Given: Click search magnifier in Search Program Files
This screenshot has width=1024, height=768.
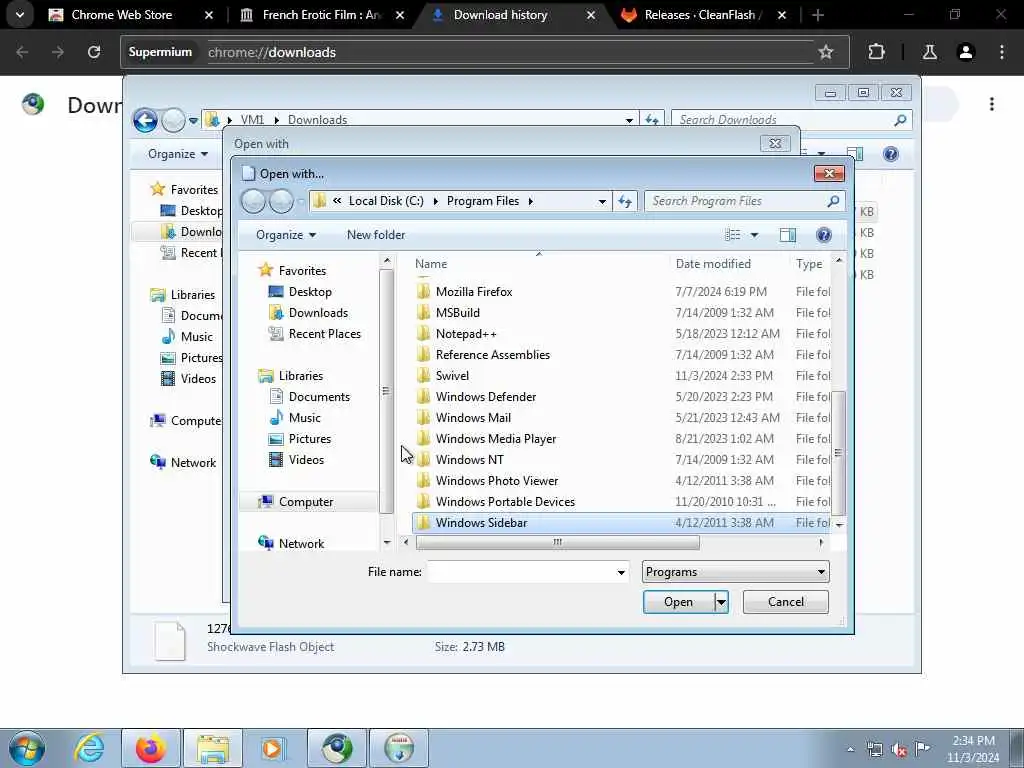Looking at the screenshot, I should (833, 201).
